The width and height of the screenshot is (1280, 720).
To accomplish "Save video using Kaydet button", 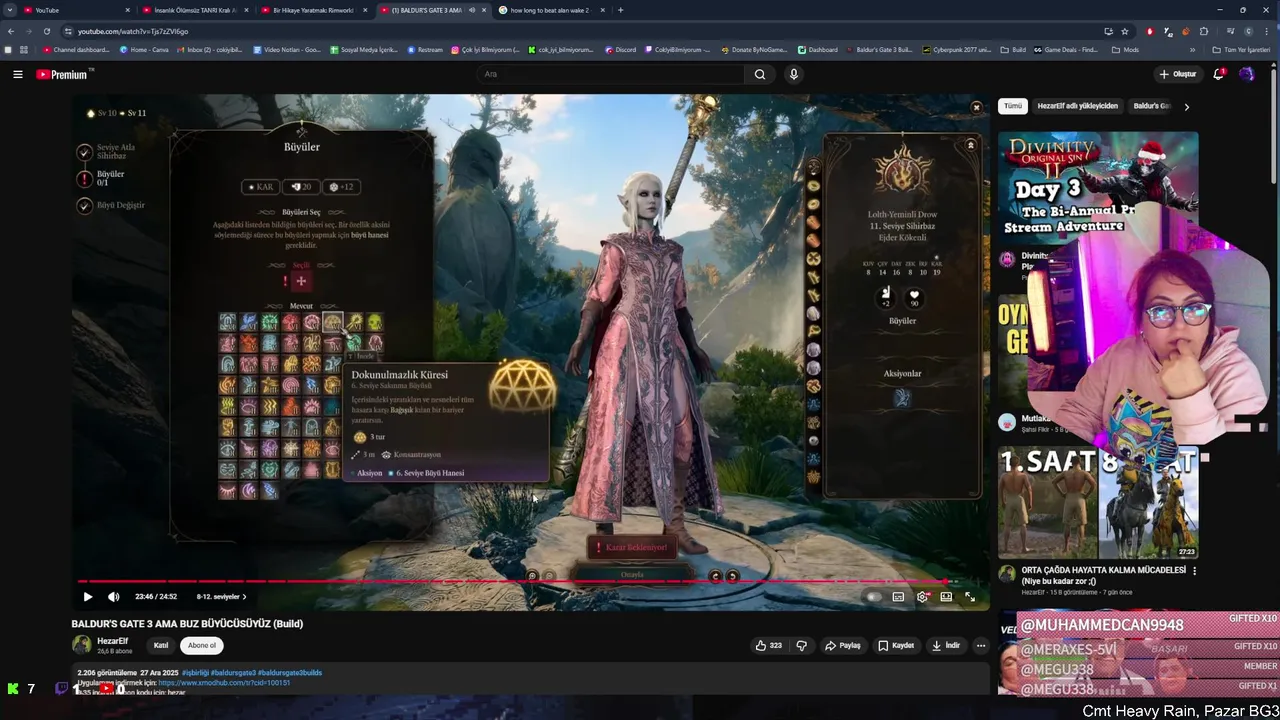I will [x=896, y=646].
